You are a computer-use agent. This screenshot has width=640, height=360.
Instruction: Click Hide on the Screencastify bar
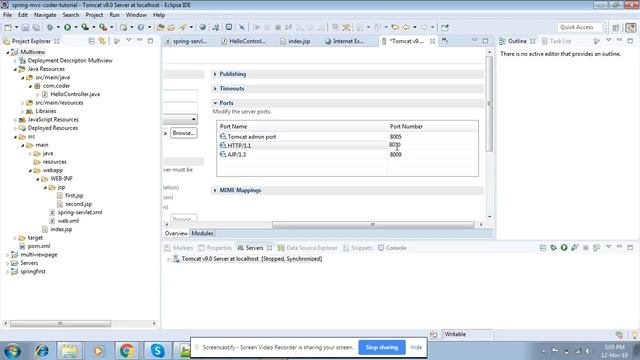416,347
